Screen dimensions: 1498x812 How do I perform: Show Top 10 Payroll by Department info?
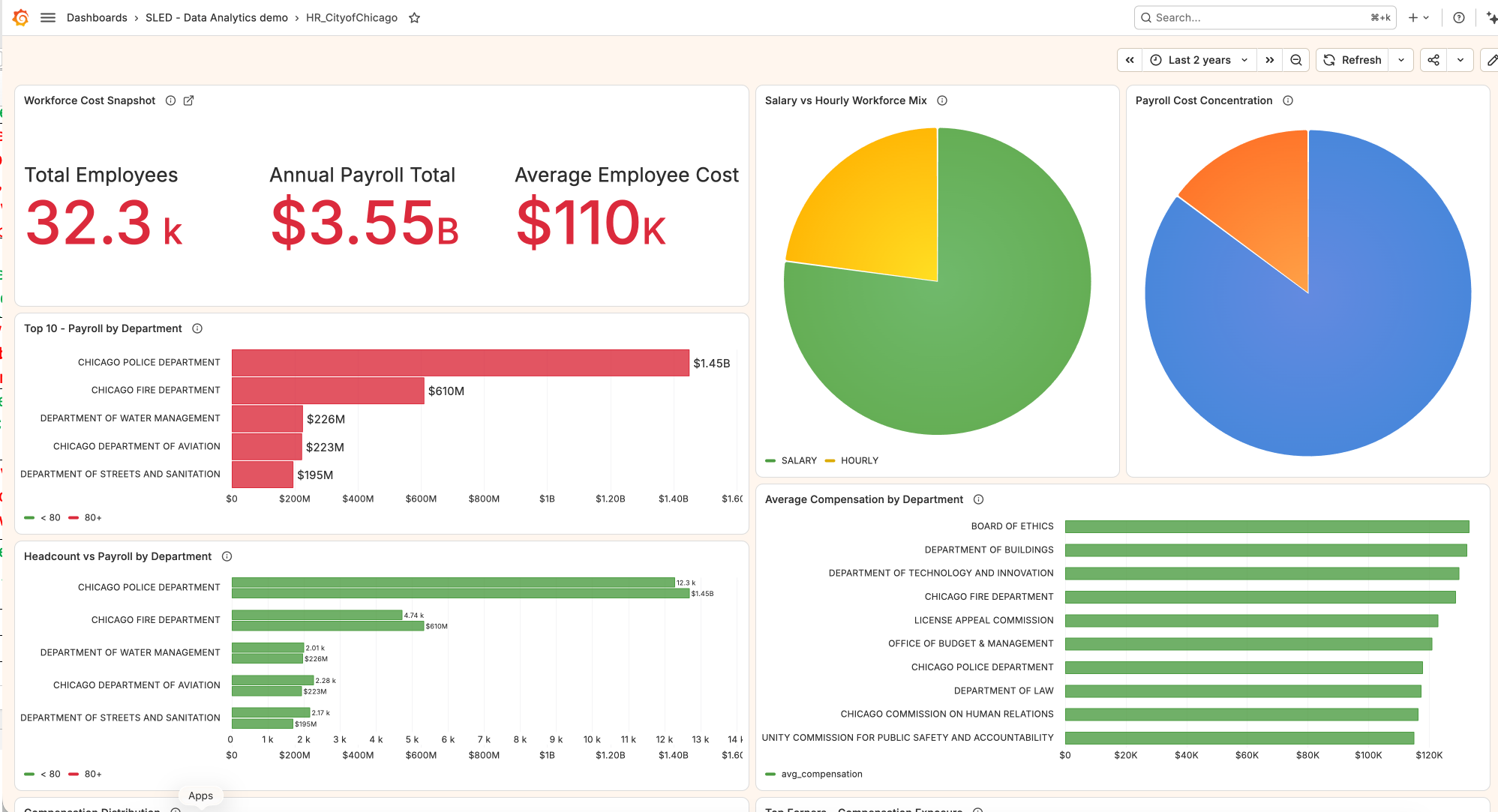click(197, 328)
